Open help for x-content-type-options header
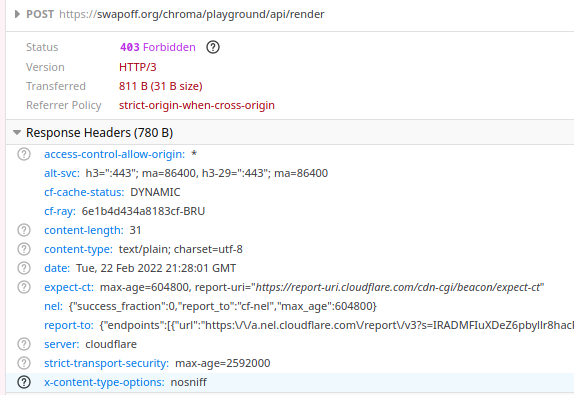Viewport: 574px width, 395px height. point(24,383)
